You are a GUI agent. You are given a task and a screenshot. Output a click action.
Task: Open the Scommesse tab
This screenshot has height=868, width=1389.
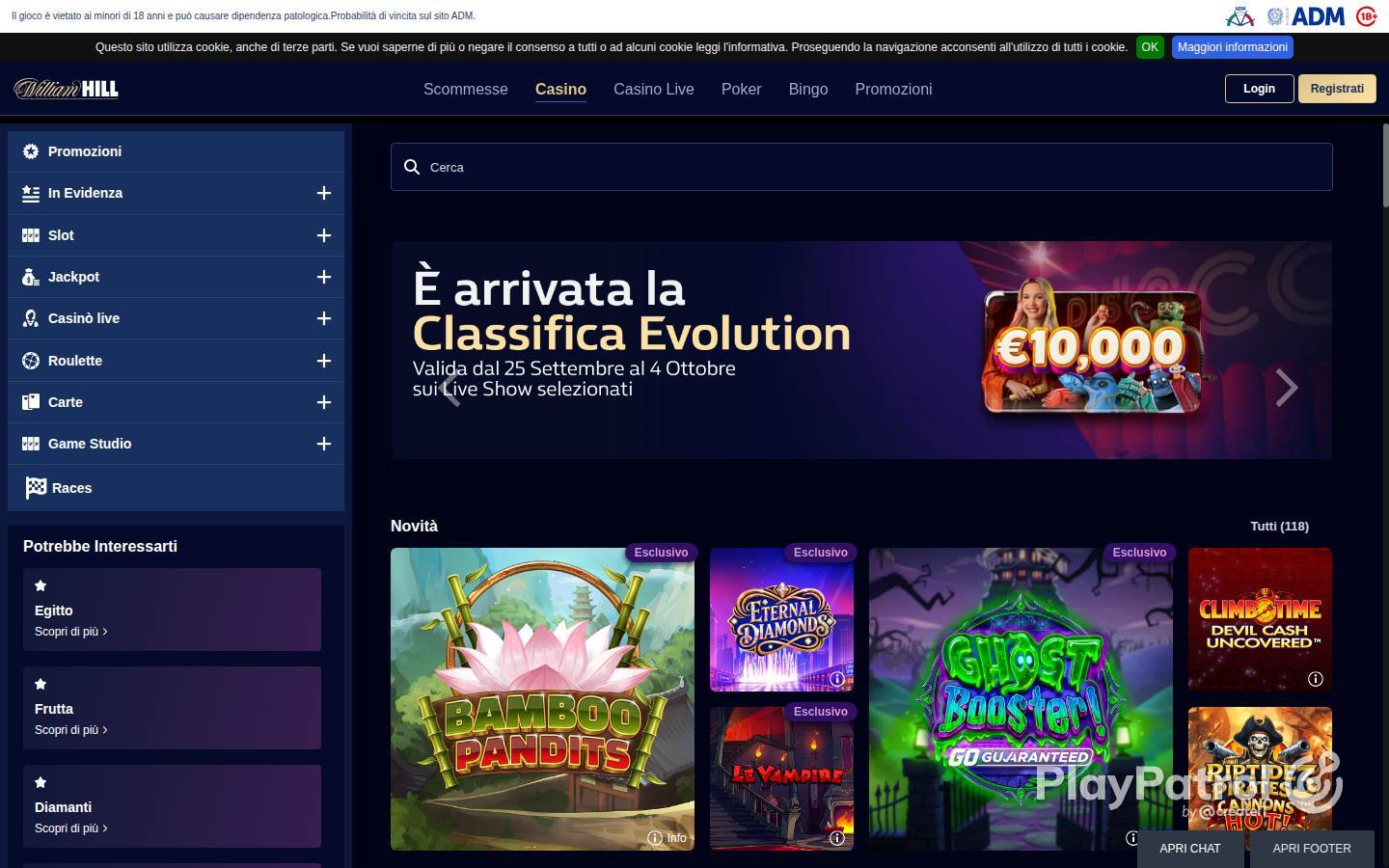466,89
